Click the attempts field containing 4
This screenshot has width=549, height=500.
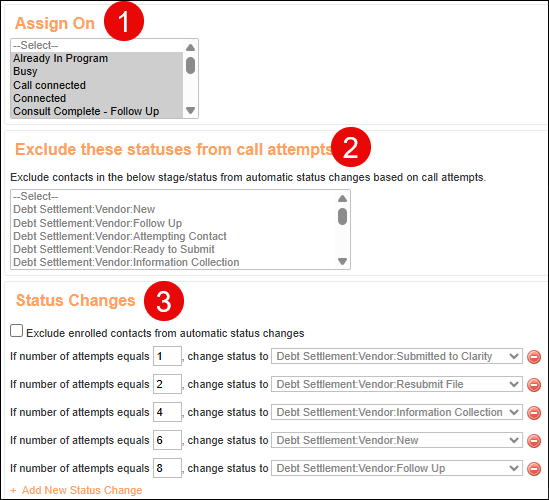click(x=167, y=412)
